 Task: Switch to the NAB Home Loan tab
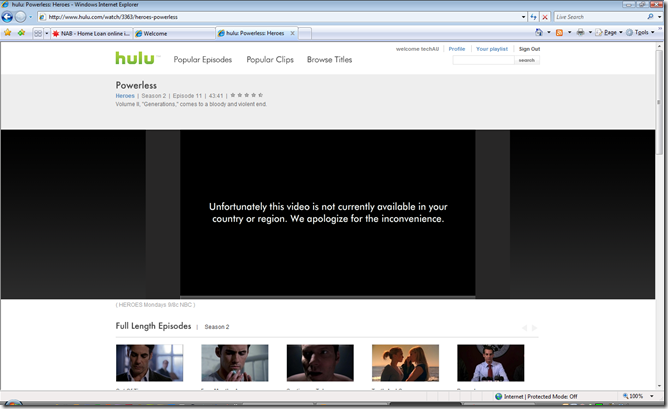91,33
